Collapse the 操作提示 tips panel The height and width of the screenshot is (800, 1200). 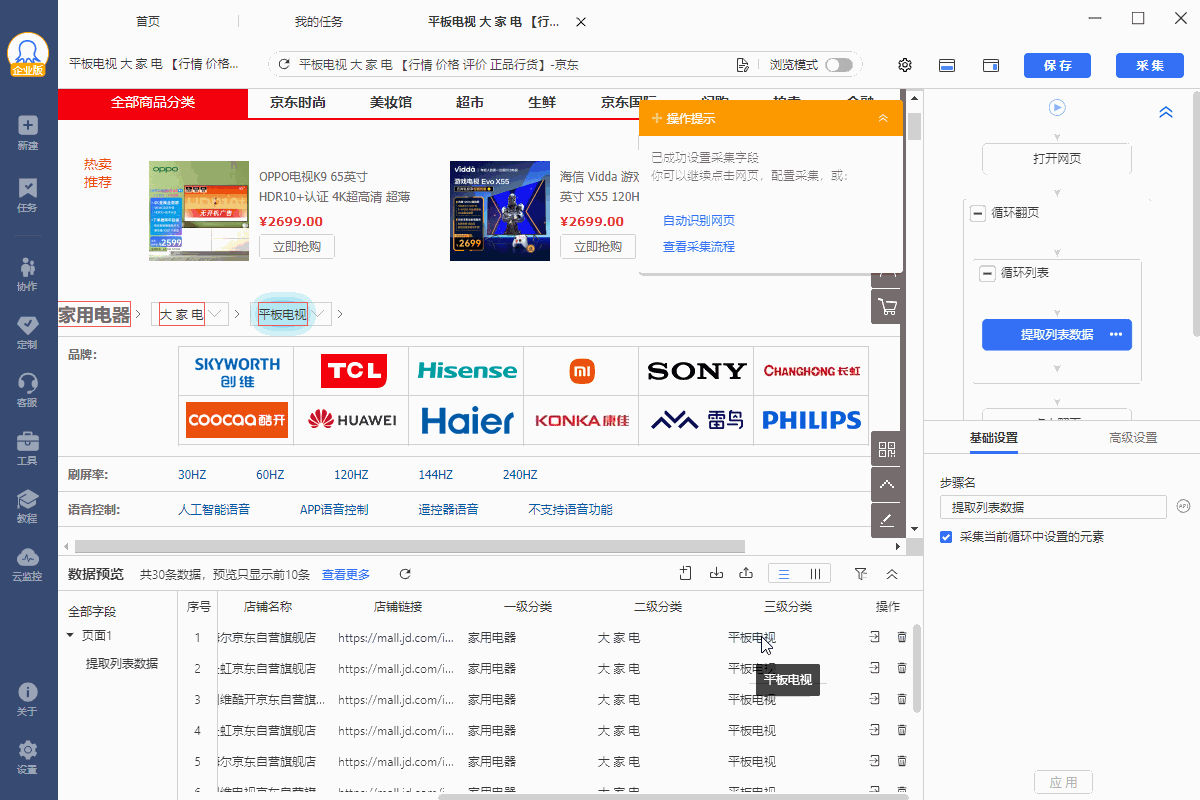pos(883,118)
